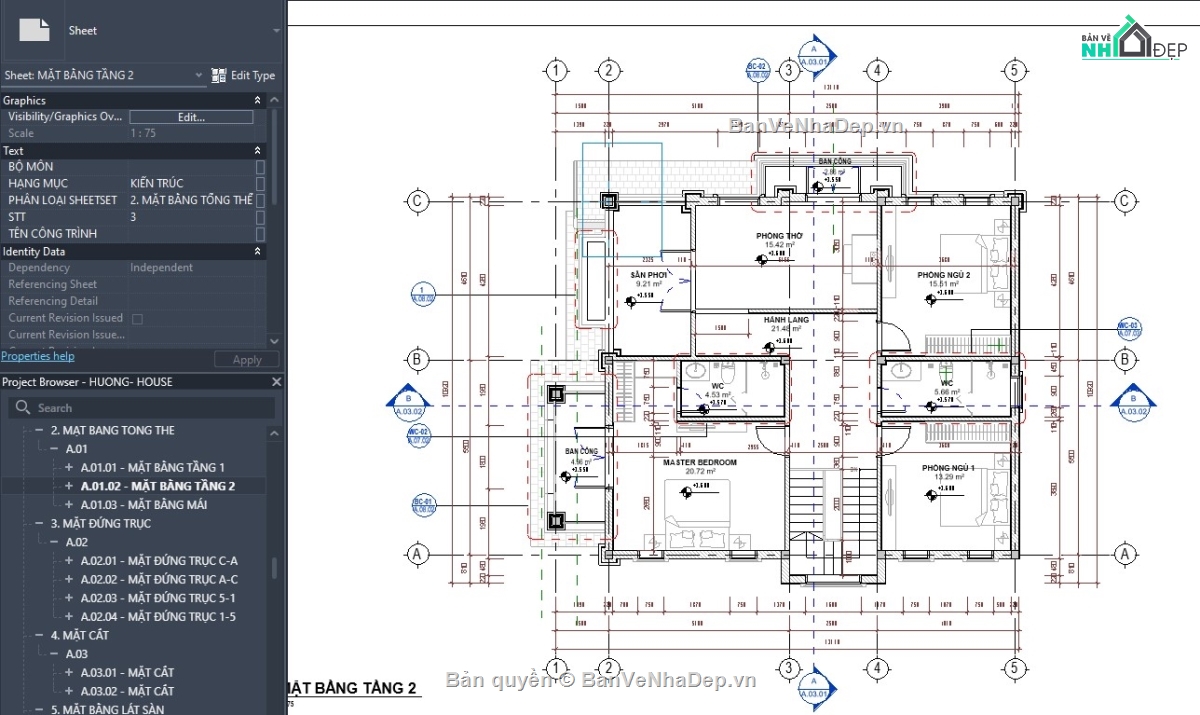Collapse the A.01 tree node

[x=55, y=449]
